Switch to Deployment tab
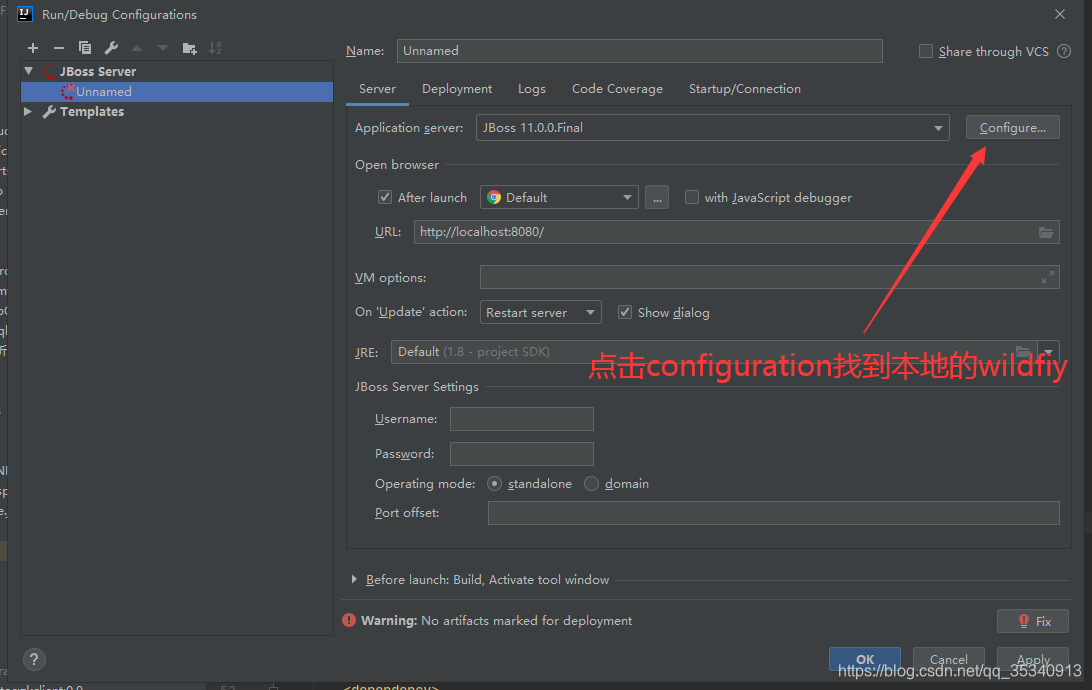1092x690 pixels. [x=457, y=88]
